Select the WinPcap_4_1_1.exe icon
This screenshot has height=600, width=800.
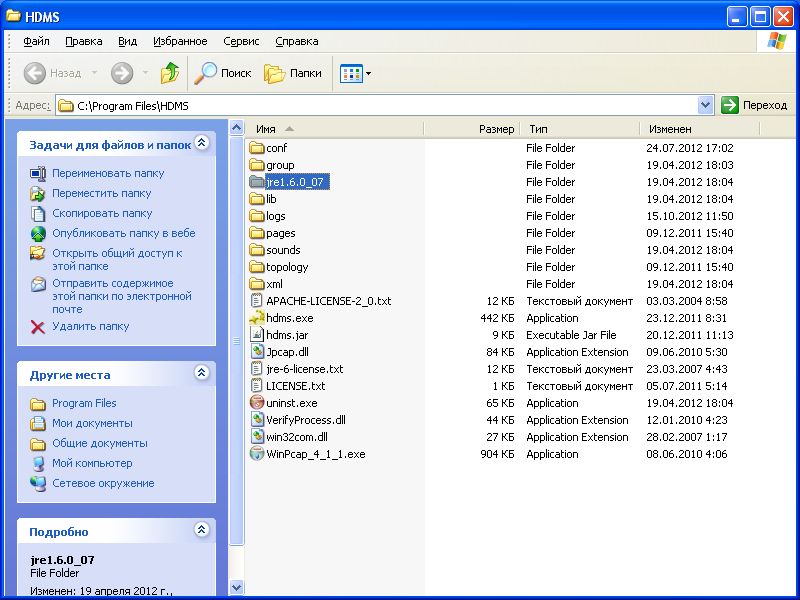[x=257, y=454]
